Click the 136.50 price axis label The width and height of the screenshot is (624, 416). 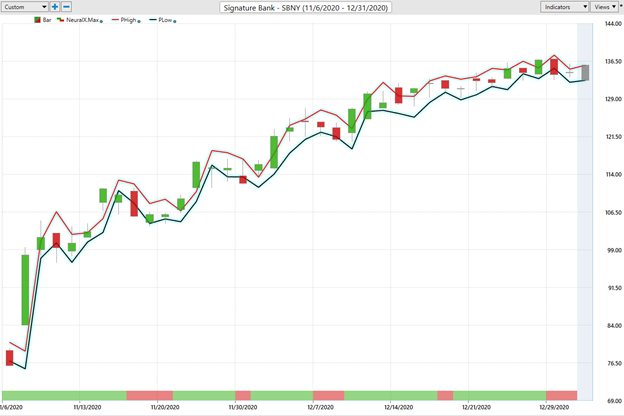pos(613,61)
